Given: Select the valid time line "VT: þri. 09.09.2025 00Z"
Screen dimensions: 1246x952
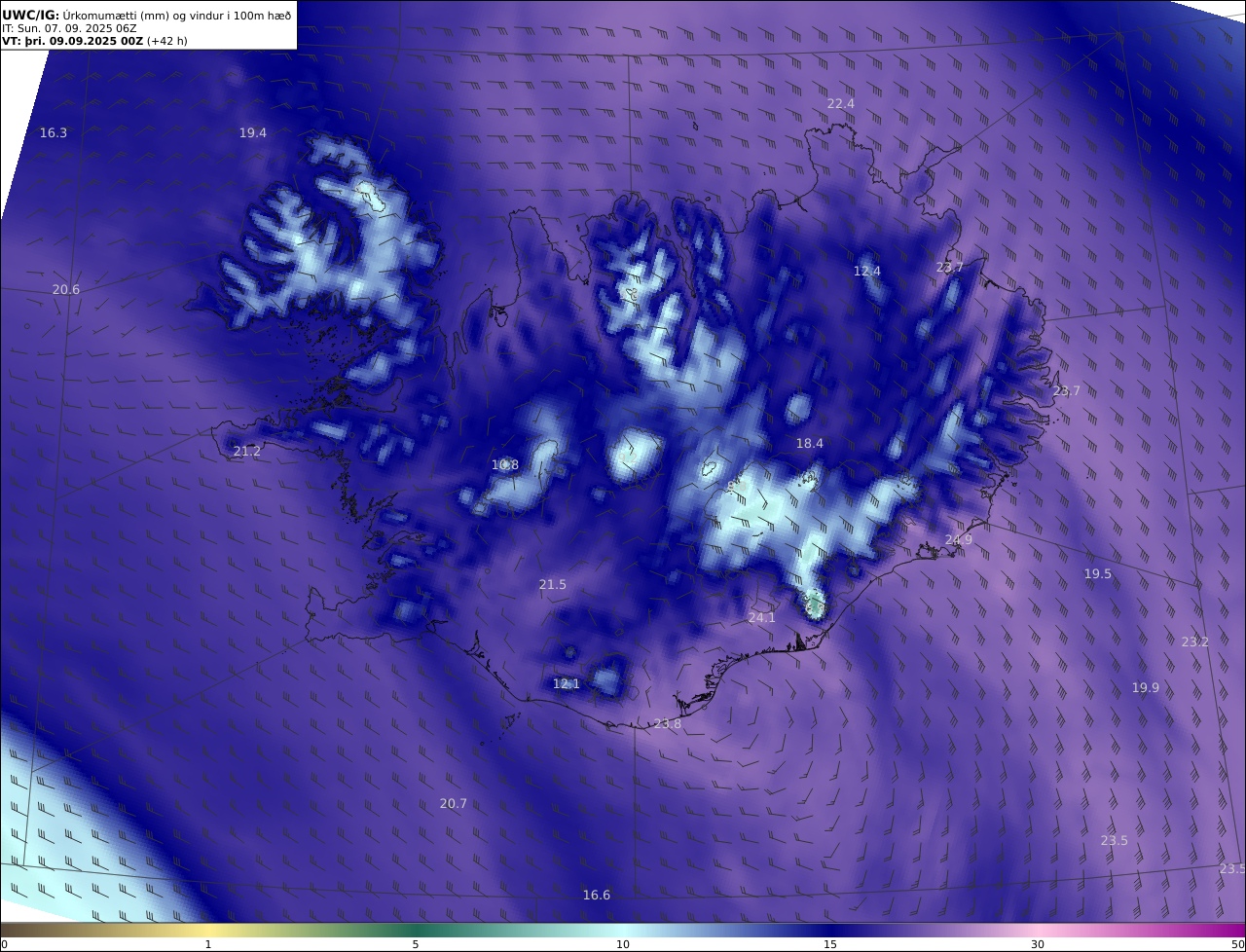Looking at the screenshot, I should coord(72,42).
